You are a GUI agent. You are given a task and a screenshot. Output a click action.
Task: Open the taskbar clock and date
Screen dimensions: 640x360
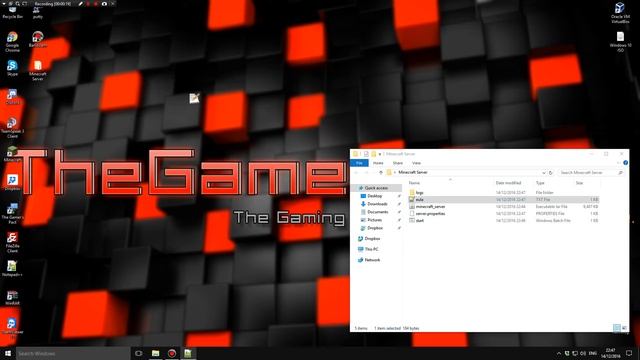click(610, 353)
